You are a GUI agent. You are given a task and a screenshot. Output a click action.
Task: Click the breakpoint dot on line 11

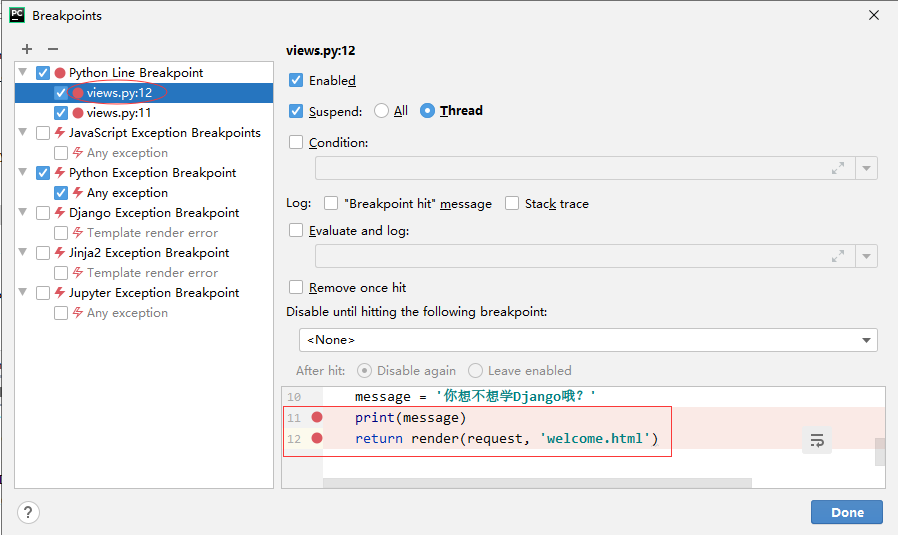click(x=317, y=417)
